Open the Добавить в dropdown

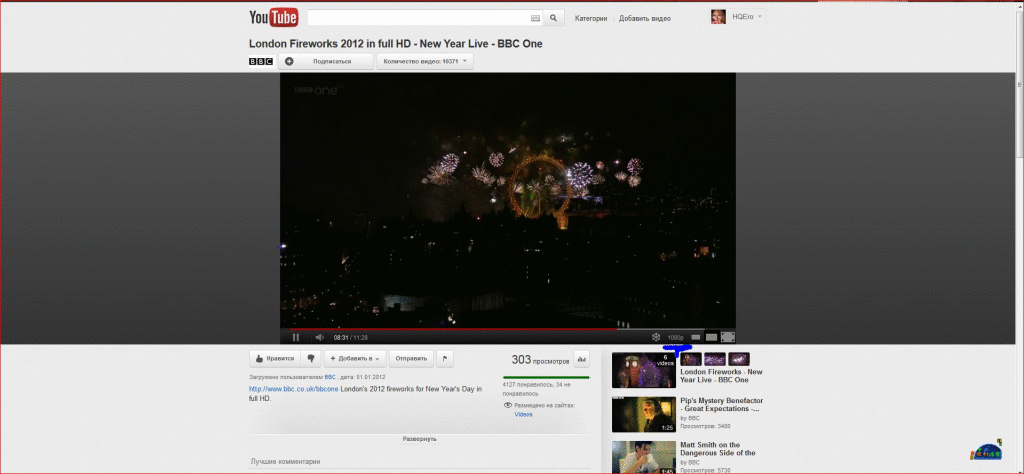coord(355,358)
